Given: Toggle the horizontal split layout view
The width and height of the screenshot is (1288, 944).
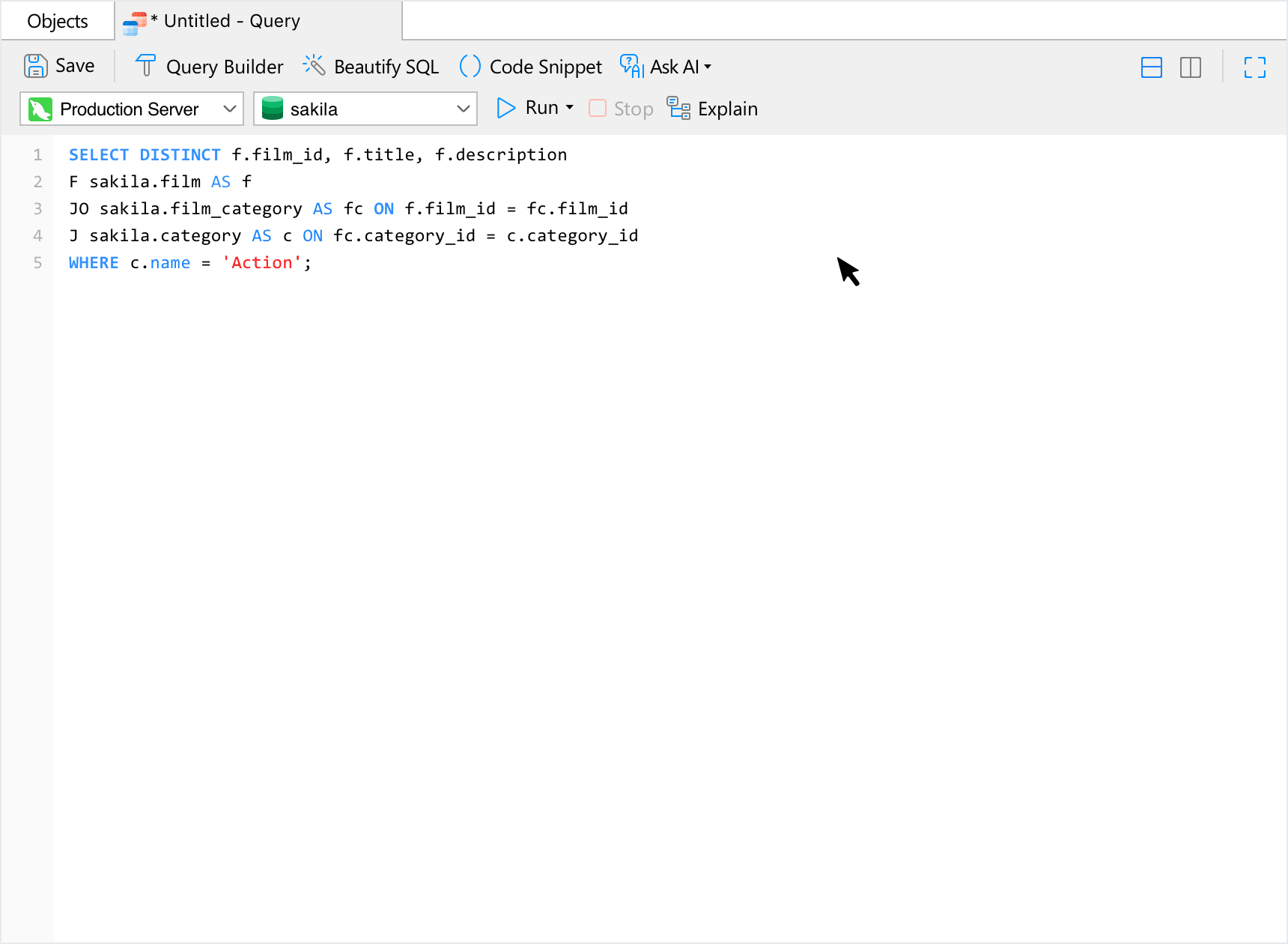Looking at the screenshot, I should pos(1151,67).
